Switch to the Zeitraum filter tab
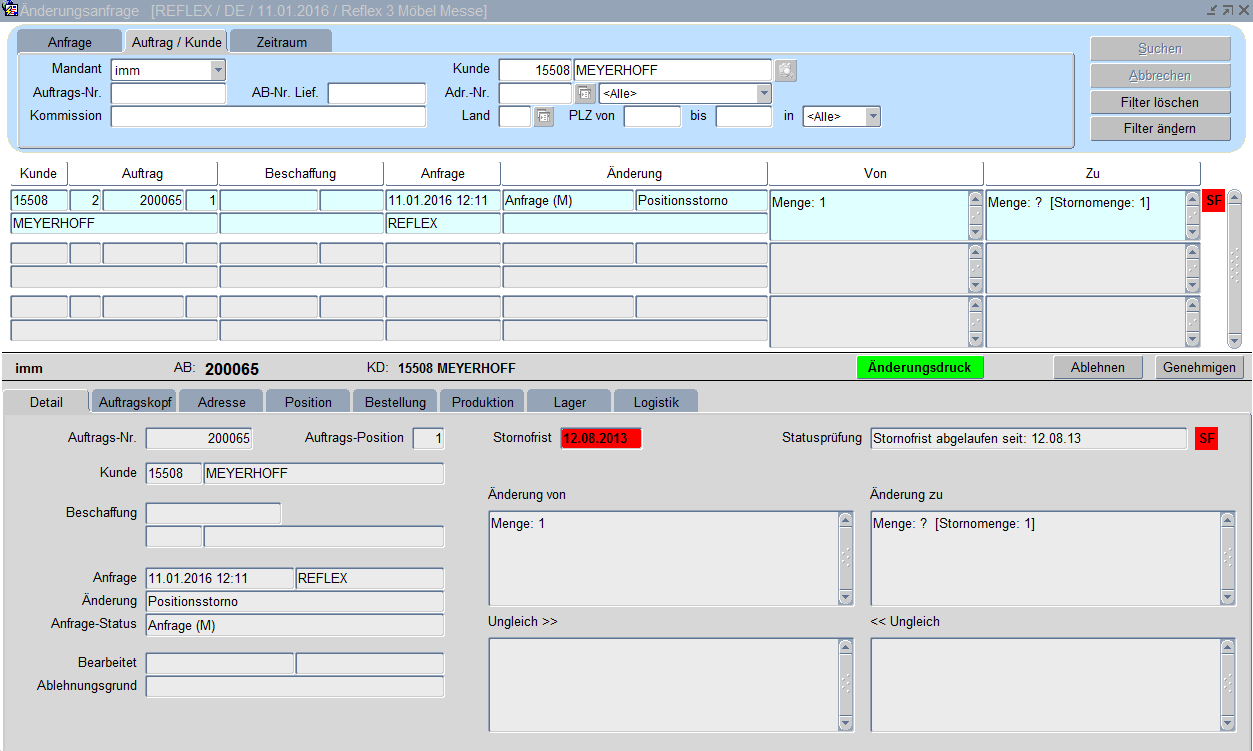 tap(281, 42)
